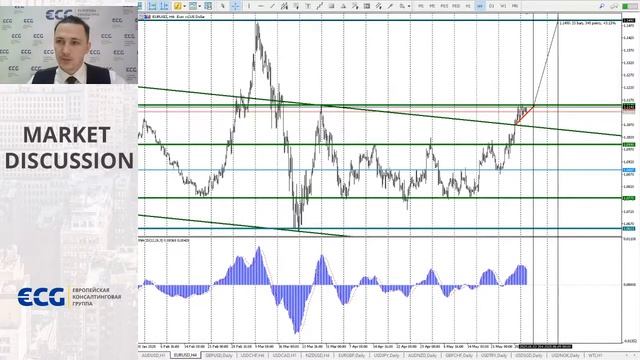640x360 pixels.
Task: Switch chart to M15 timeframe
Action: coord(444,6)
